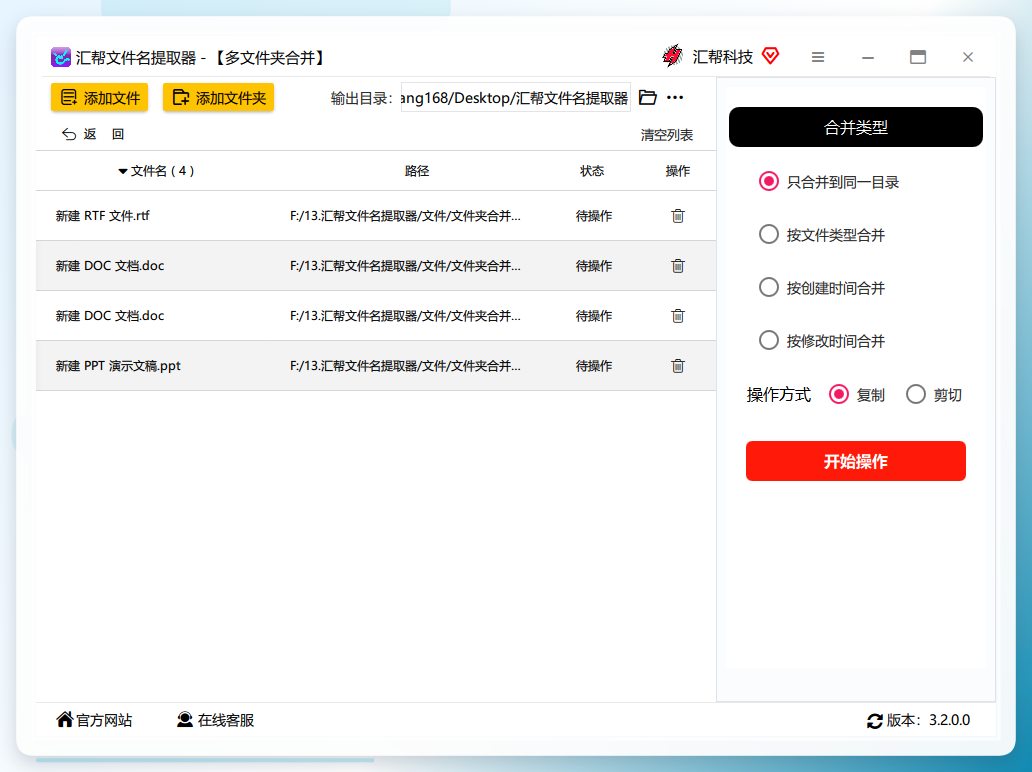Sort by the 文件名 (4) column arrow
The image size is (1032, 772).
click(122, 171)
